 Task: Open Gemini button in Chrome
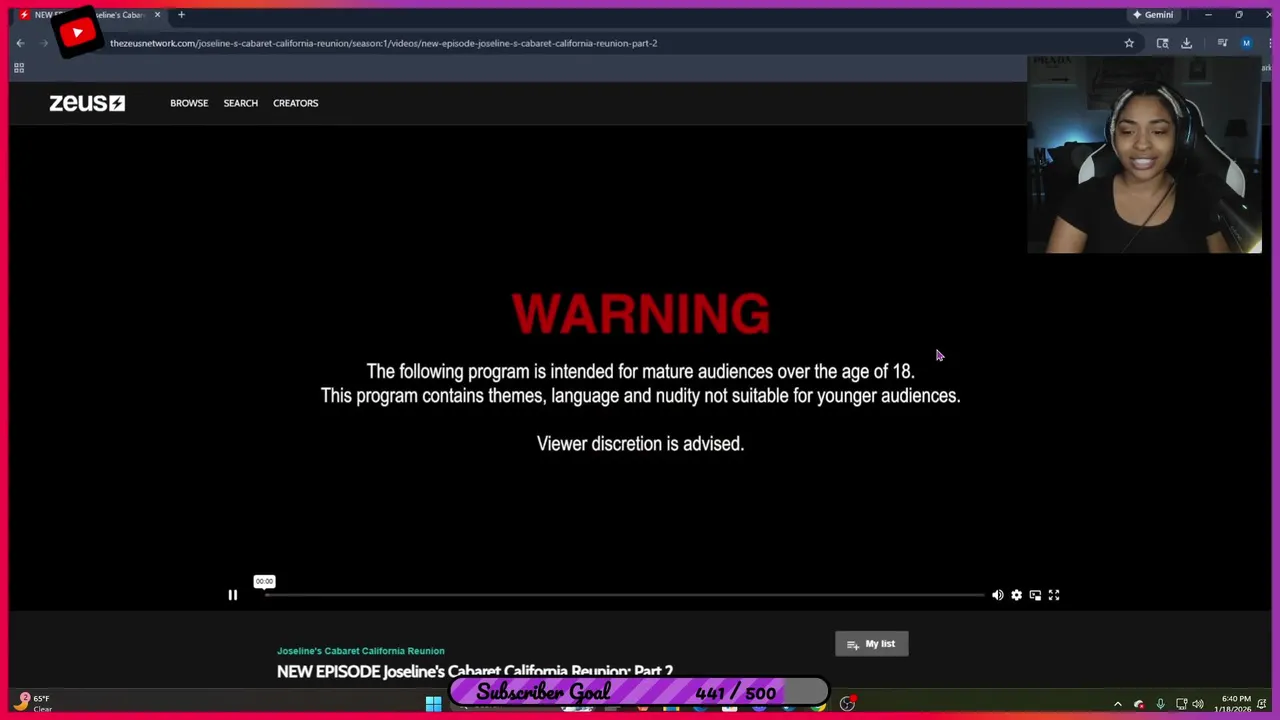(x=1153, y=15)
